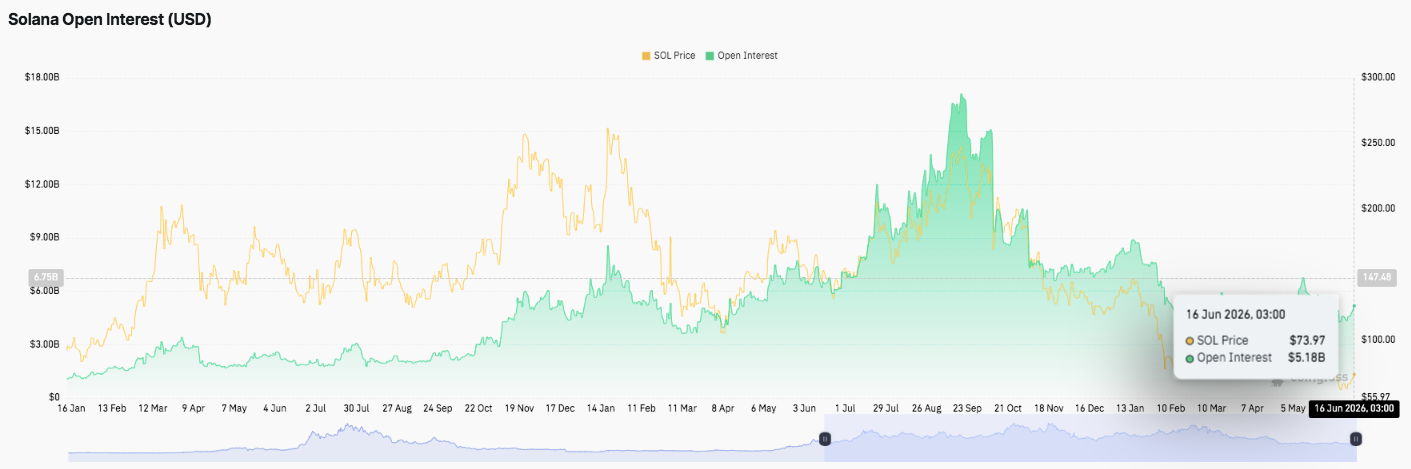Screen dimensions: 1411x469
Task: Click the 8 Apr x-axis date label
Action: (722, 409)
